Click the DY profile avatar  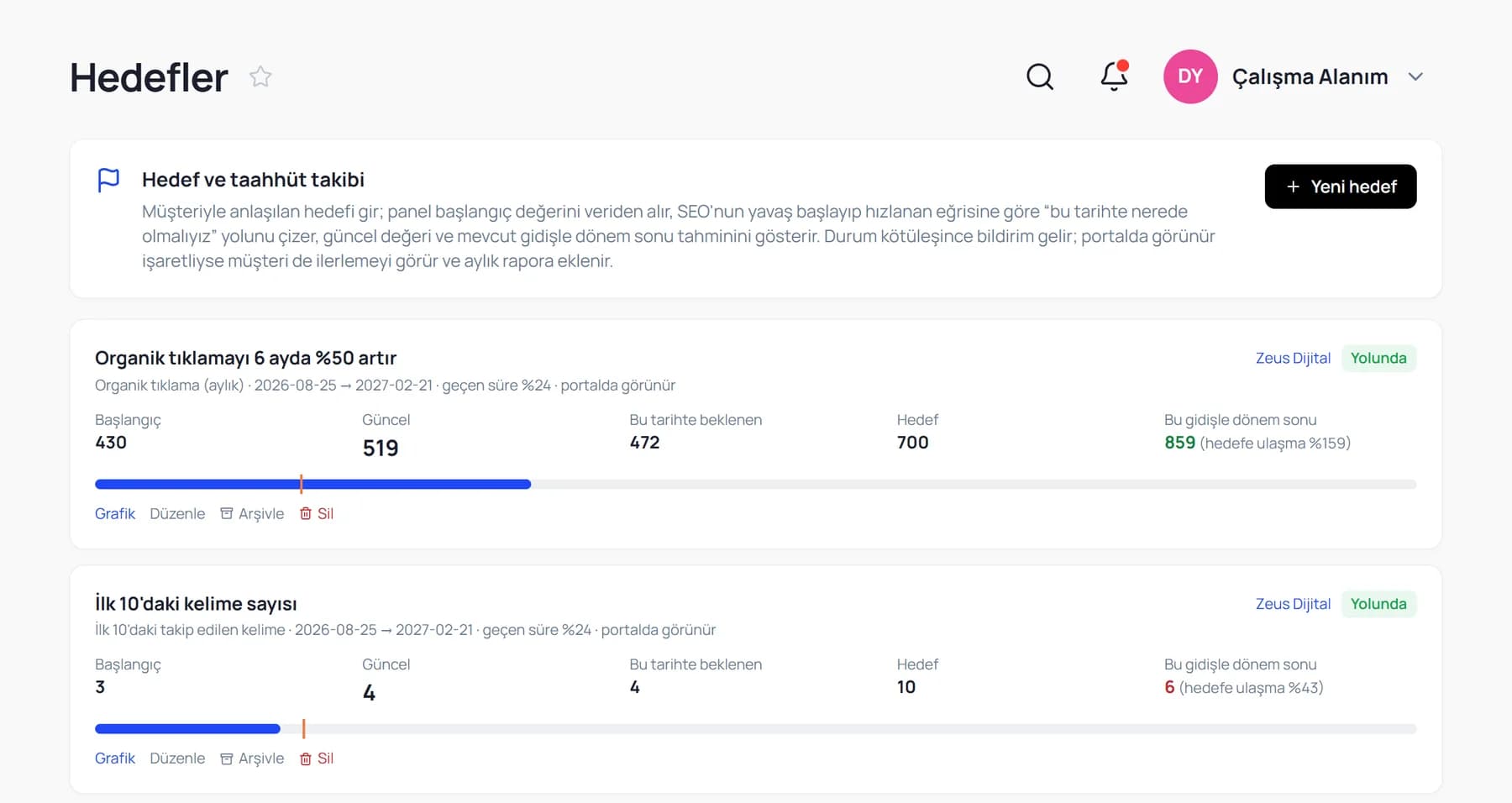click(x=1190, y=76)
